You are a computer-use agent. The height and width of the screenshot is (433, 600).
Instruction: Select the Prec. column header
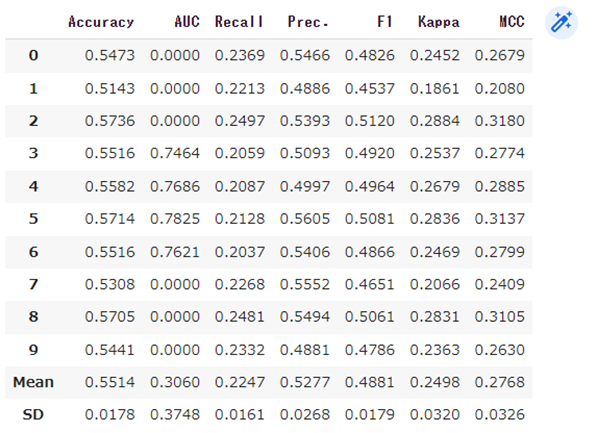[308, 22]
